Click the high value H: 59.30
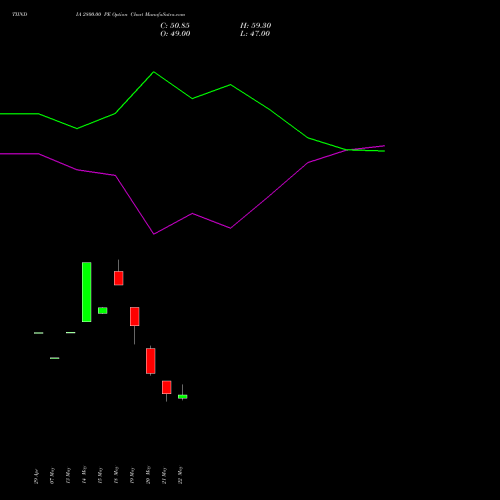The height and width of the screenshot is (500, 500). 255,26
